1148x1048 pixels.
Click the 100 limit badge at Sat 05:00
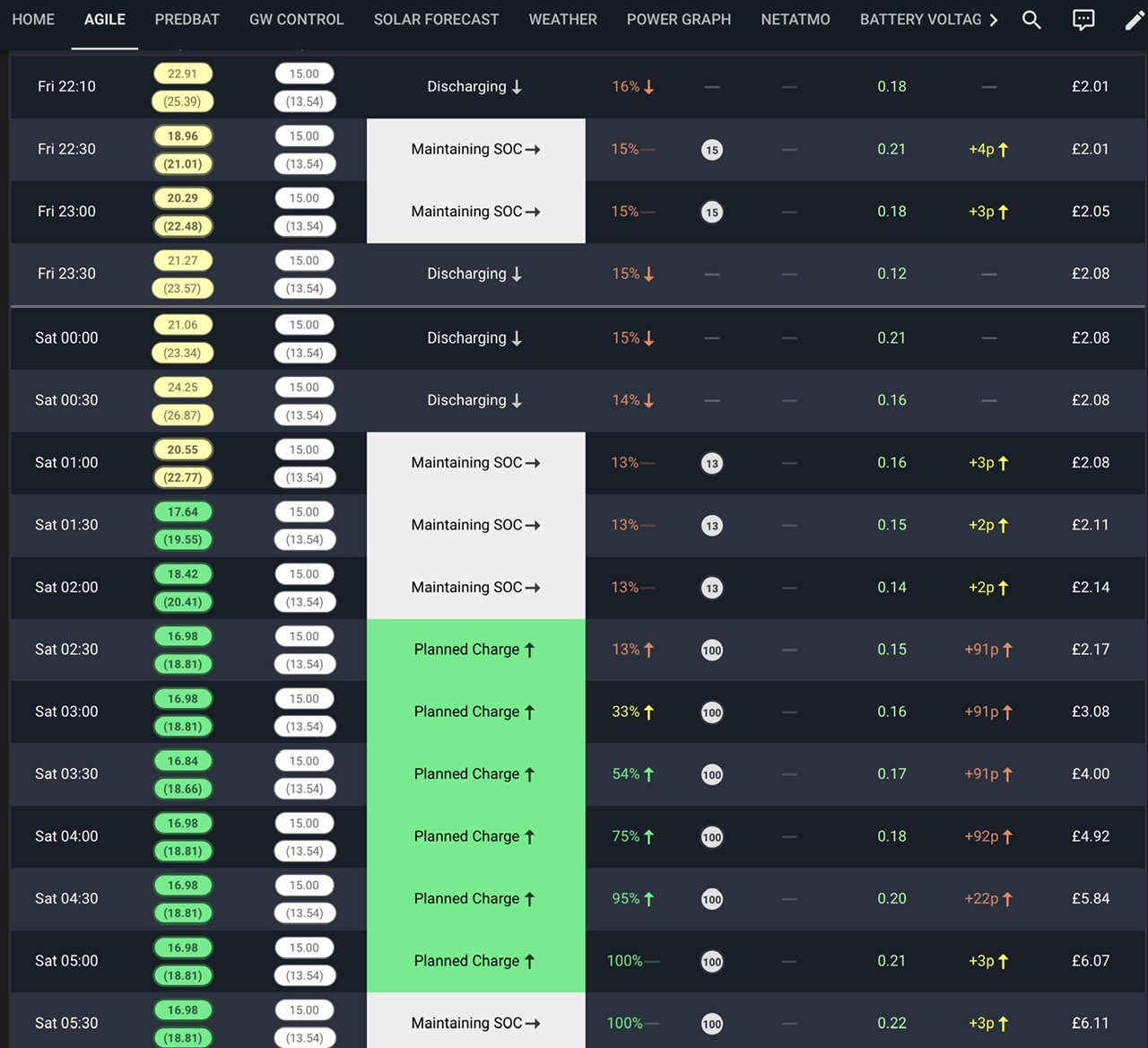point(712,961)
